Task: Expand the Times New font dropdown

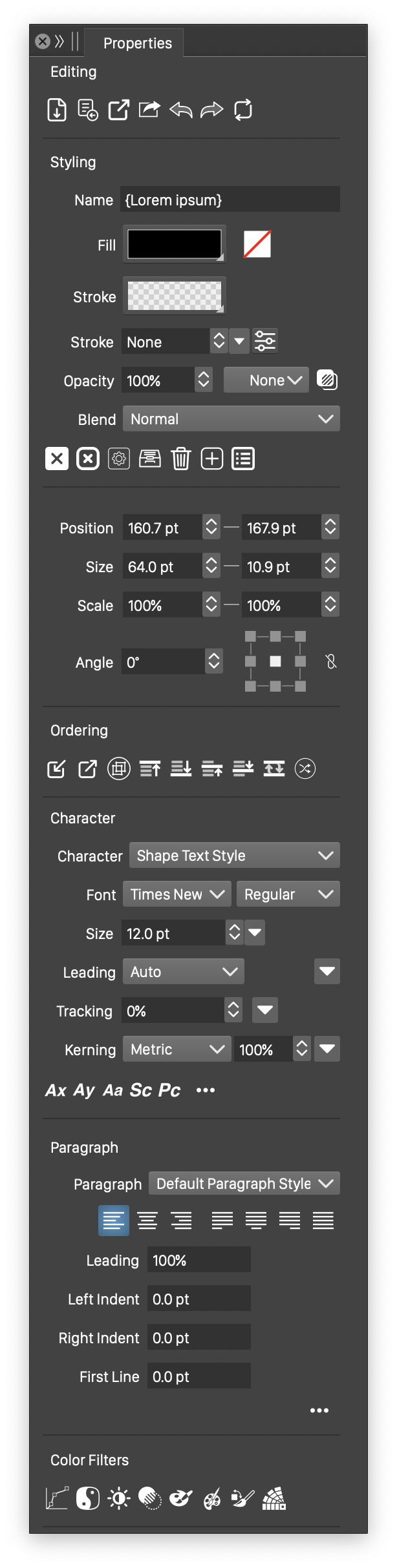Action: (x=177, y=894)
